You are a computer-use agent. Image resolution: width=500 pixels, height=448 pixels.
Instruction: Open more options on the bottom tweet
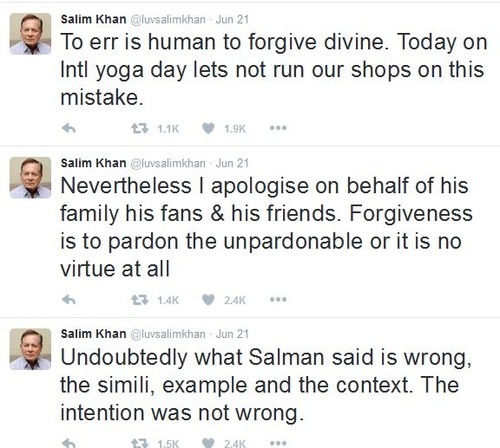tap(278, 443)
